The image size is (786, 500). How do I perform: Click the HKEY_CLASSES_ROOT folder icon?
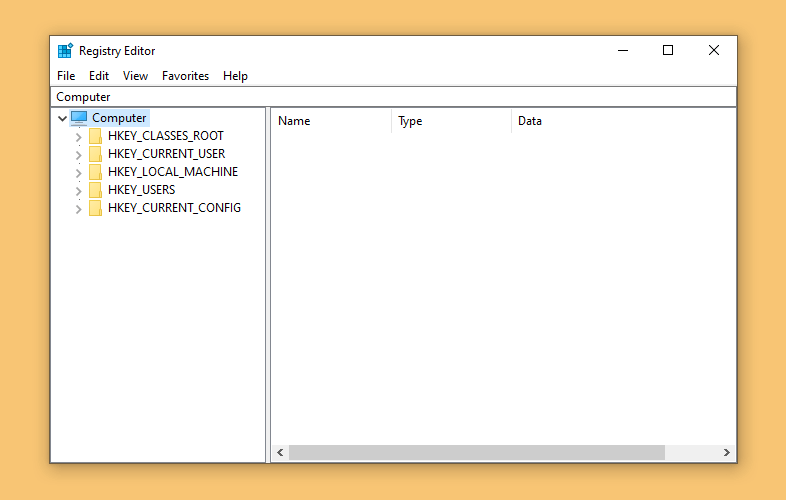(95, 136)
